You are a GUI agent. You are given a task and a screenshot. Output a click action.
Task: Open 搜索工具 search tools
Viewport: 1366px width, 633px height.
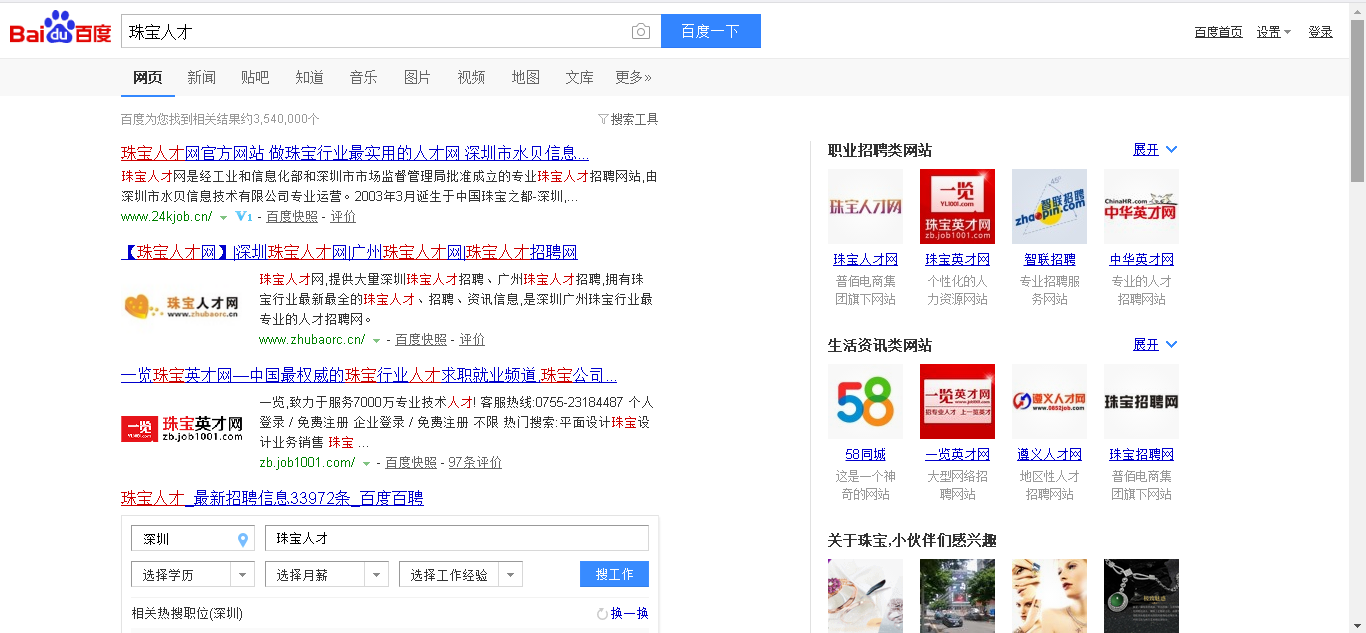click(634, 119)
